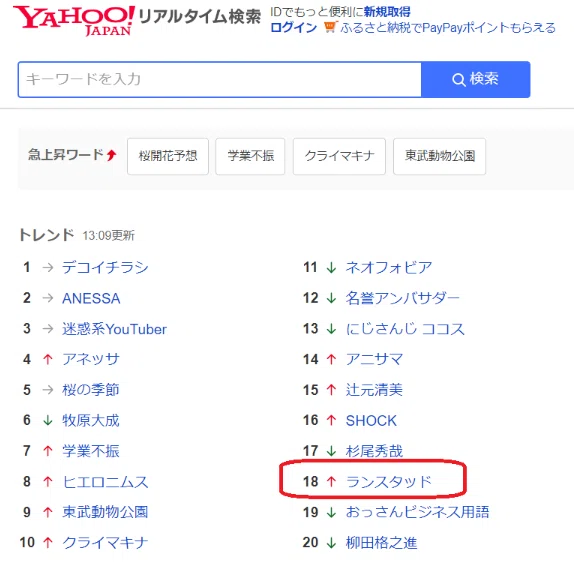Open trend 10 クライマキナ in the list
Viewport: 574px width, 564px height.
point(105,542)
